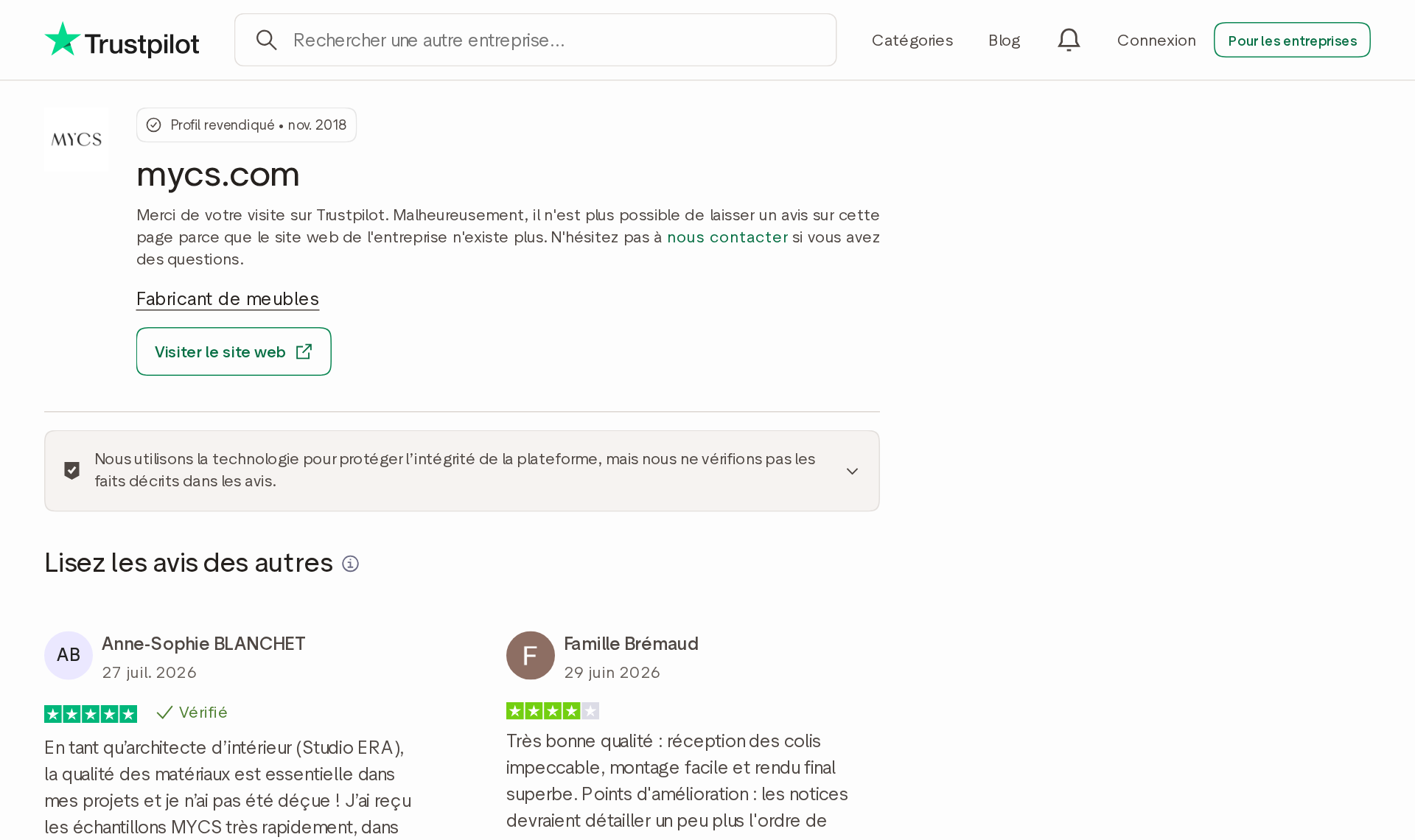Open Fabricant de meubles category link

tap(228, 299)
